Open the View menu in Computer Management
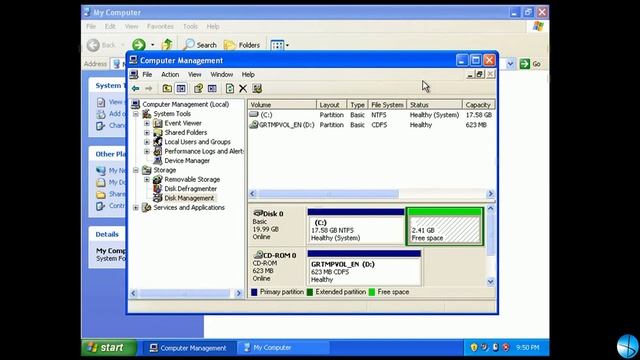 pyautogui.click(x=194, y=74)
